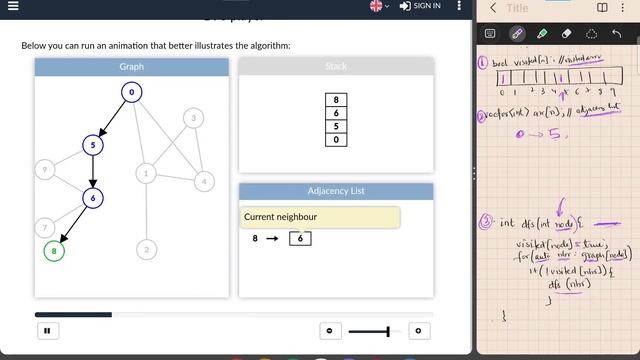Screen dimensions: 640x360
Task: Click the Current neighbour label box
Action: tap(320, 217)
